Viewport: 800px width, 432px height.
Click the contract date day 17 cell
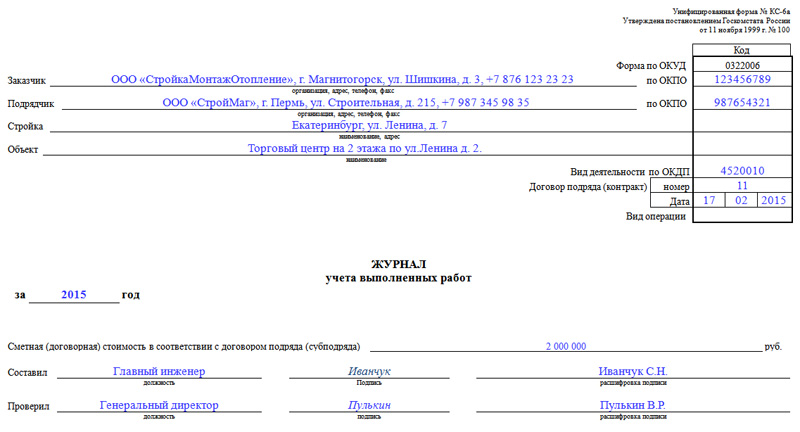click(x=709, y=200)
